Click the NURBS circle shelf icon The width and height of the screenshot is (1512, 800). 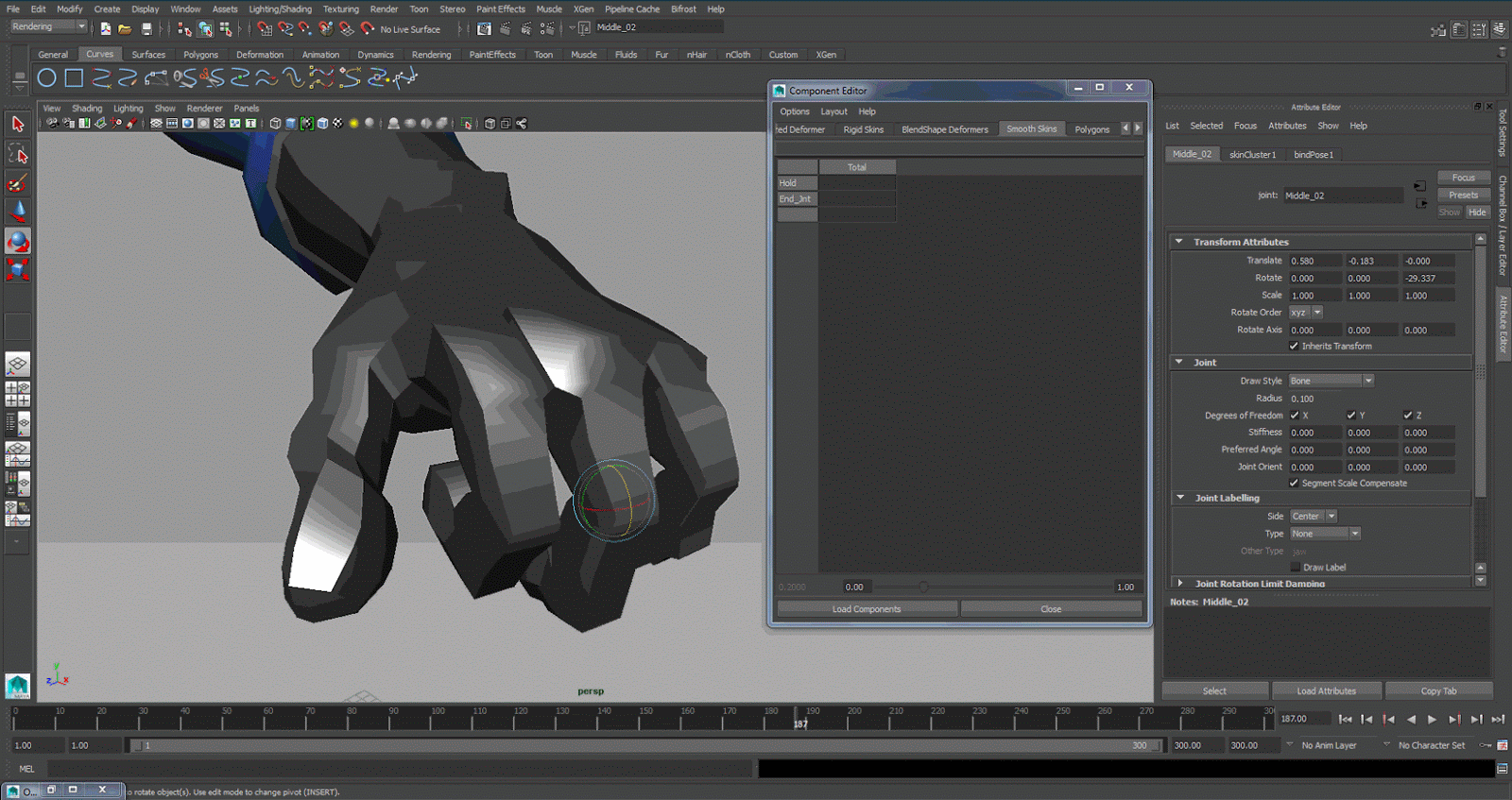46,78
